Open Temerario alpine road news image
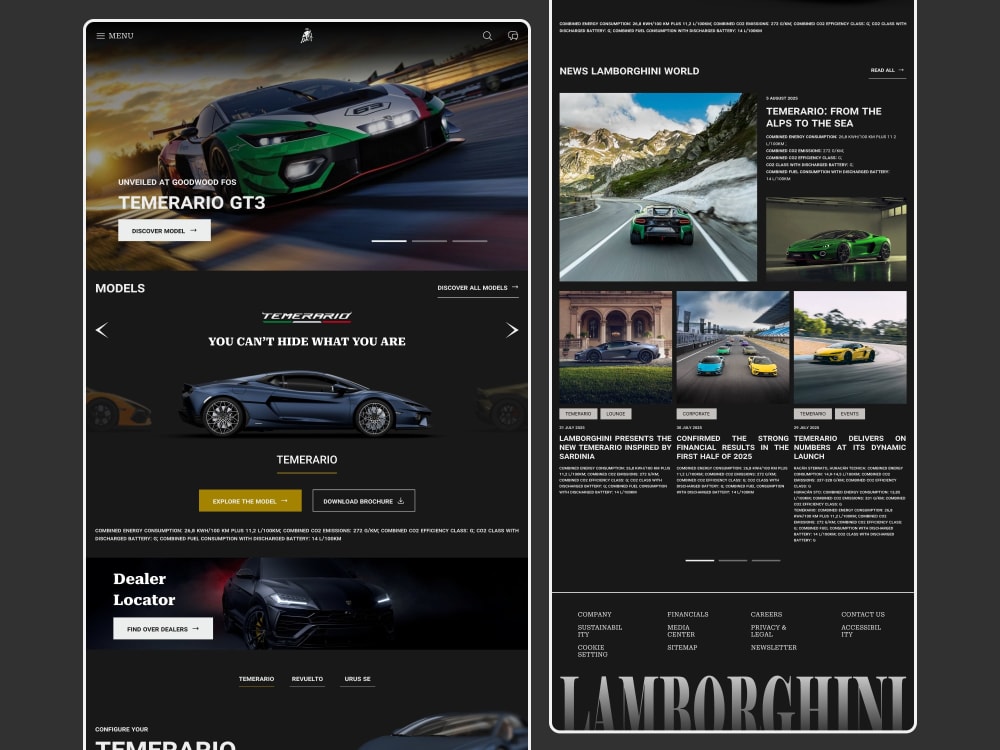Image resolution: width=1000 pixels, height=750 pixels. [x=658, y=187]
